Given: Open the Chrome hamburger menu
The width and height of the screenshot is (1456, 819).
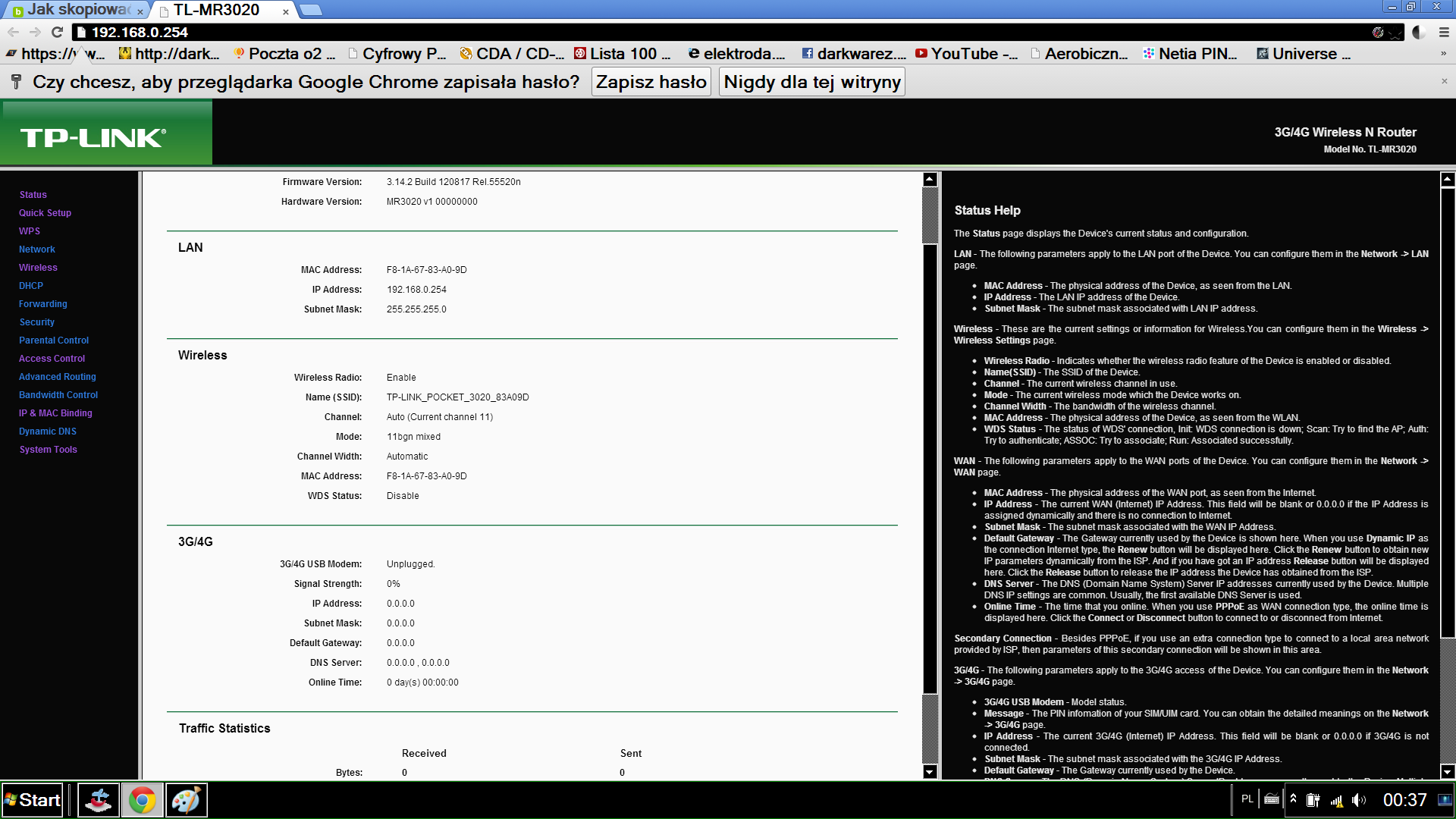Looking at the screenshot, I should tap(1444, 33).
